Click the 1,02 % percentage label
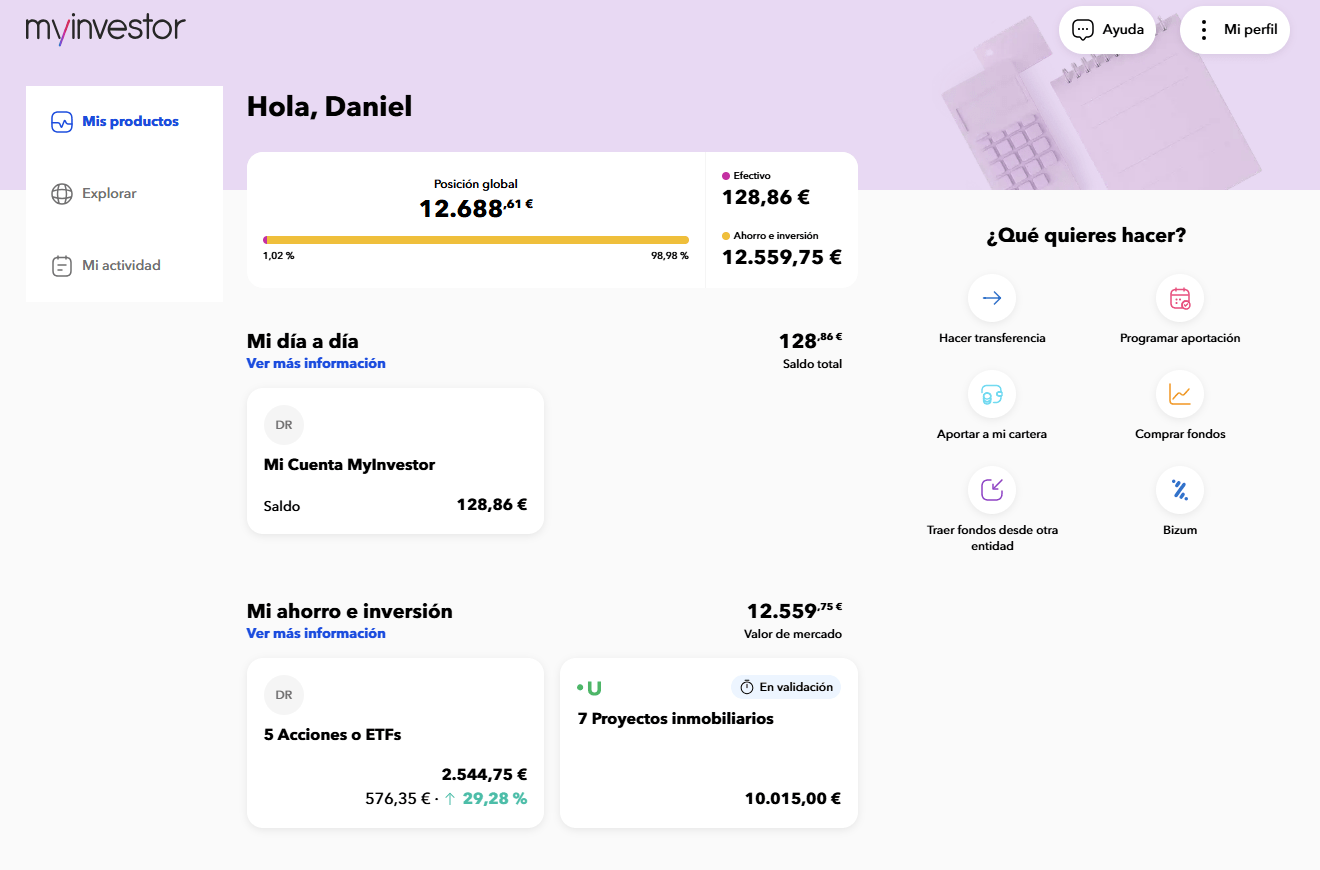 [278, 256]
